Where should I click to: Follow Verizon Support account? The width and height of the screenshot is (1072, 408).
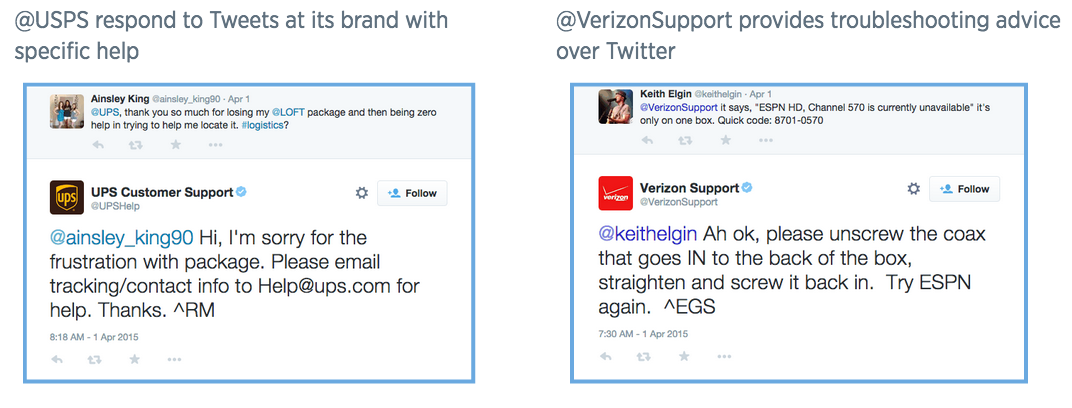[x=964, y=189]
